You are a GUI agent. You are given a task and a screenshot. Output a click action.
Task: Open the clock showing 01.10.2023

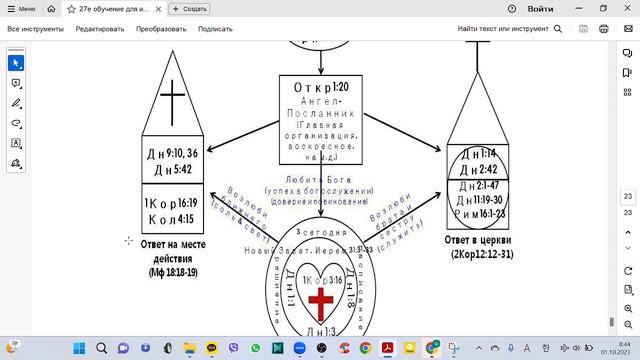pos(615,348)
